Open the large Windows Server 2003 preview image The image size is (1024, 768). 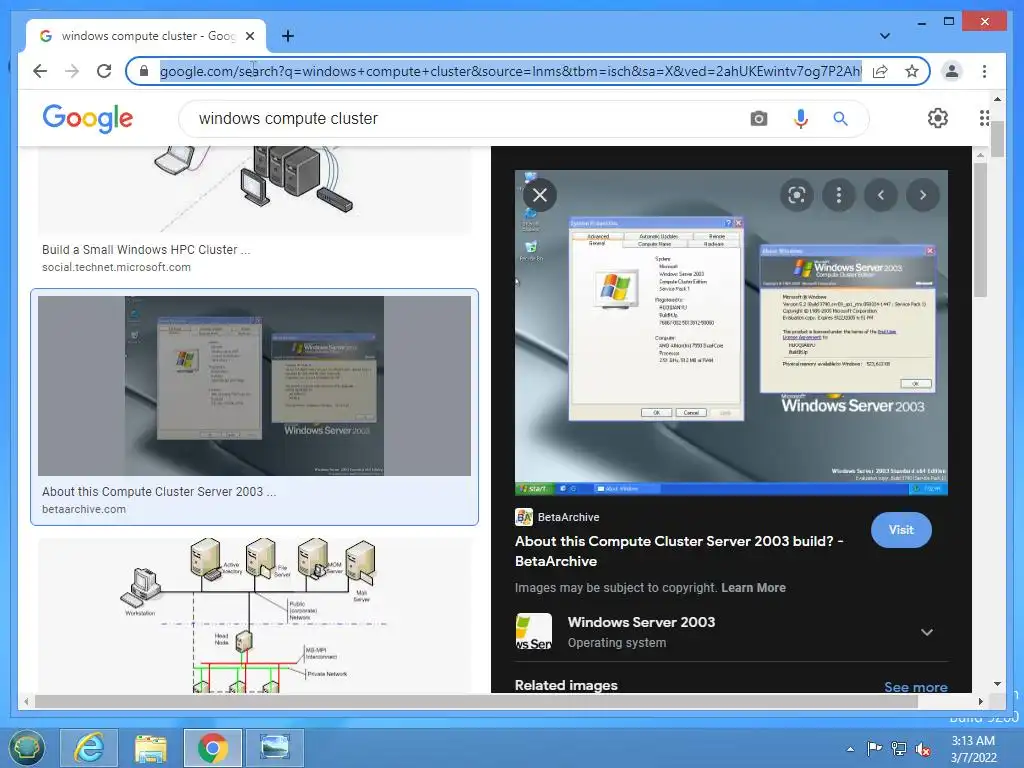(731, 333)
